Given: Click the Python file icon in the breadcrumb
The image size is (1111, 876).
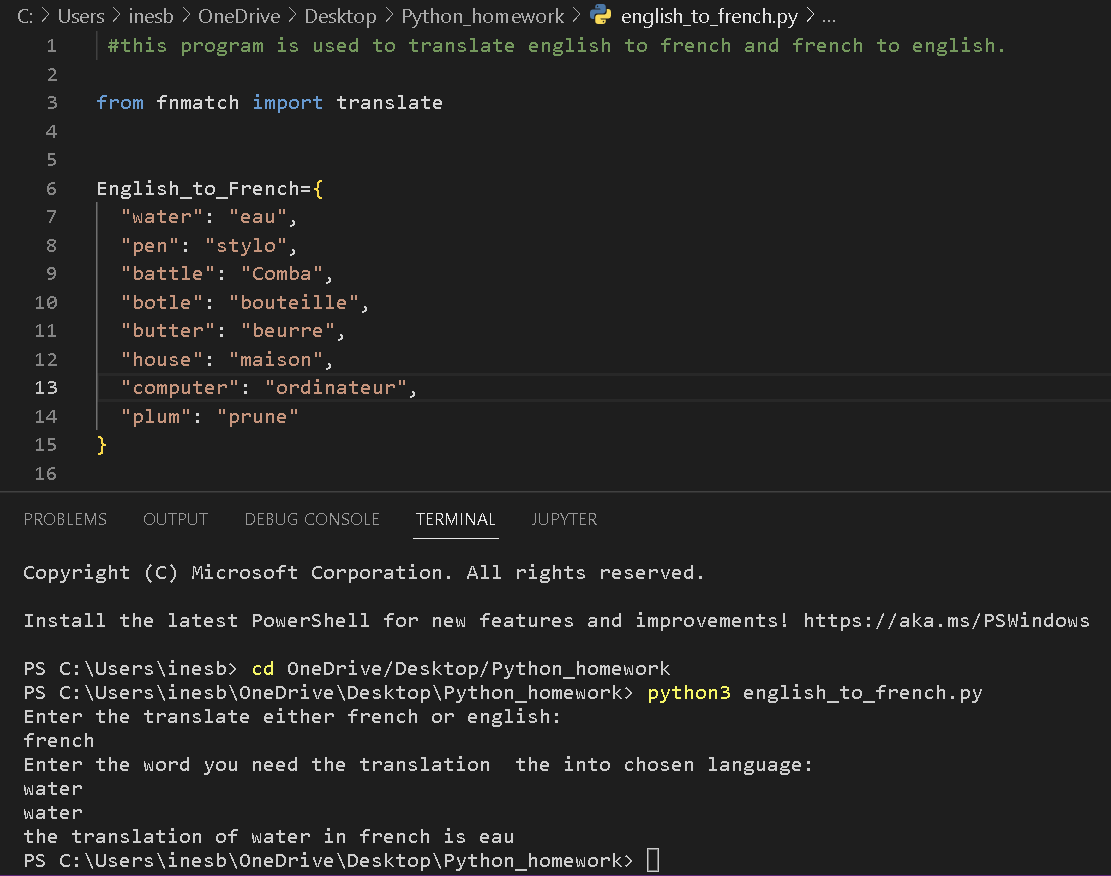Looking at the screenshot, I should pyautogui.click(x=600, y=16).
